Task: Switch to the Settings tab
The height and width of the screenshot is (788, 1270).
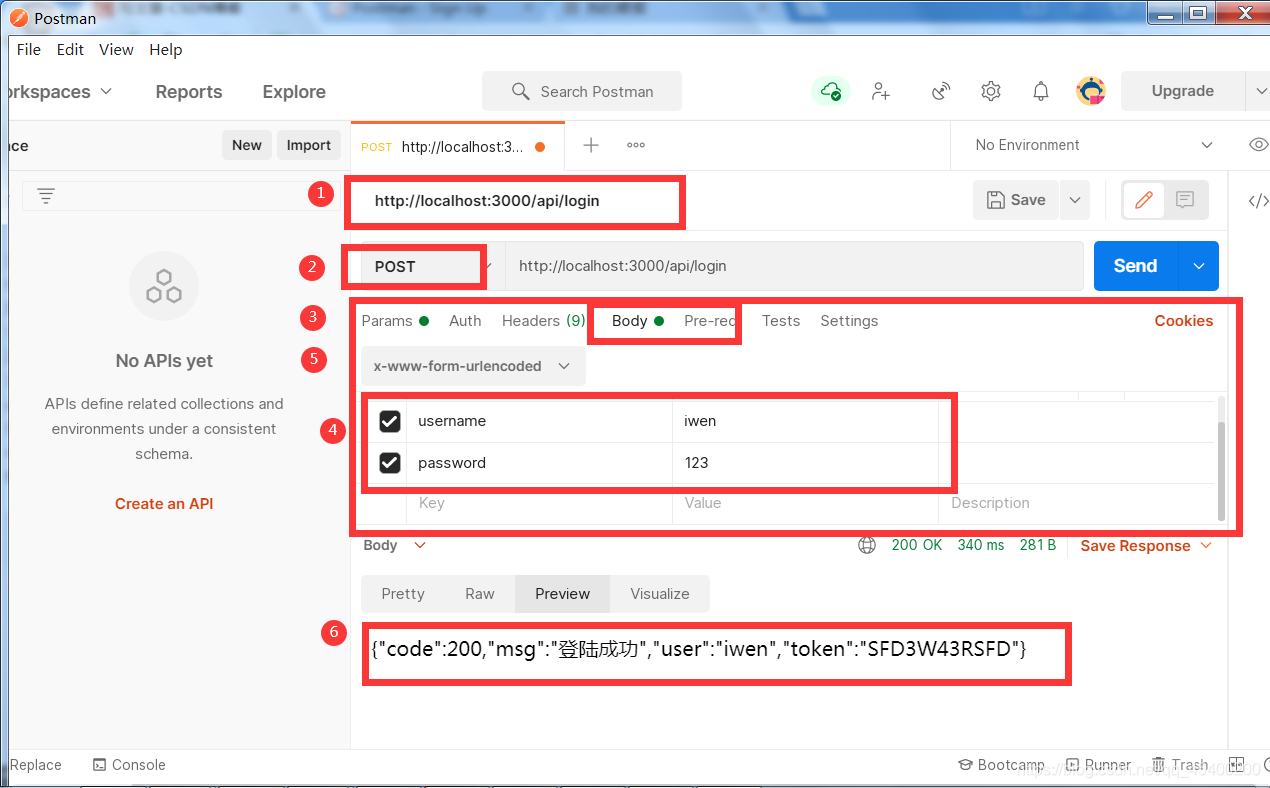Action: pos(849,321)
